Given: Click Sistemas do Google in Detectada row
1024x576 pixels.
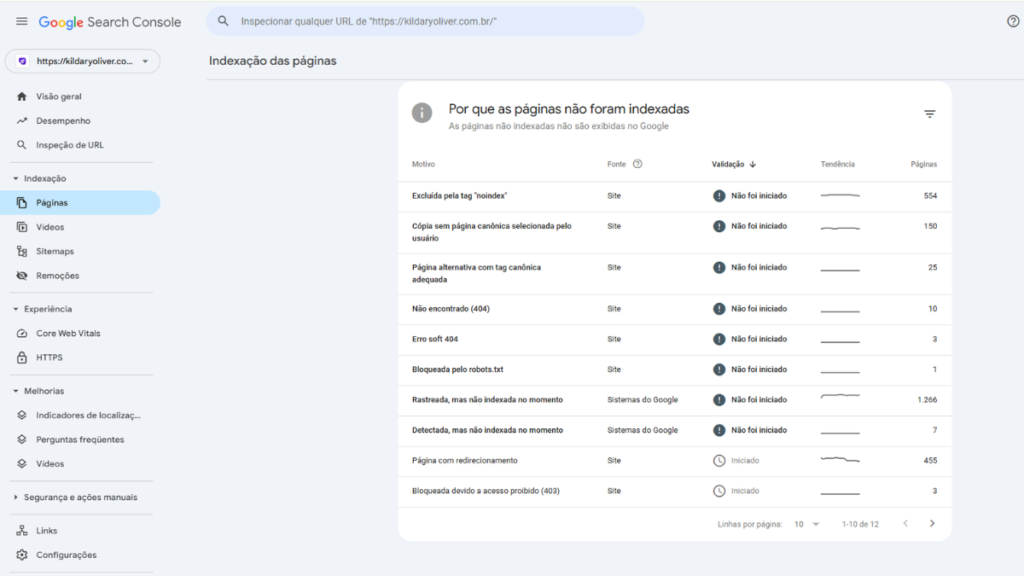Looking at the screenshot, I should pyautogui.click(x=643, y=430).
